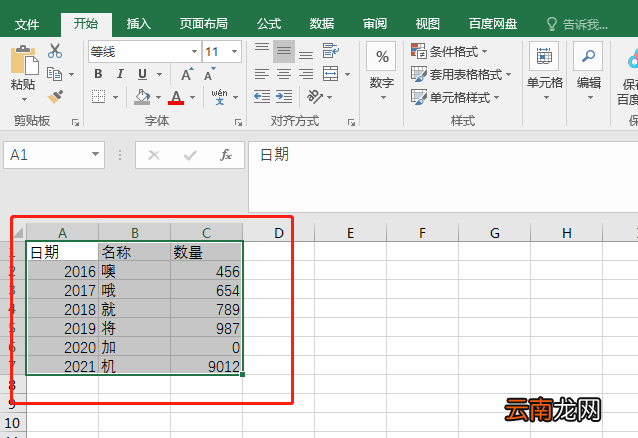Image resolution: width=638 pixels, height=438 pixels.
Task: Open font color dropdown arrow
Action: [192, 97]
